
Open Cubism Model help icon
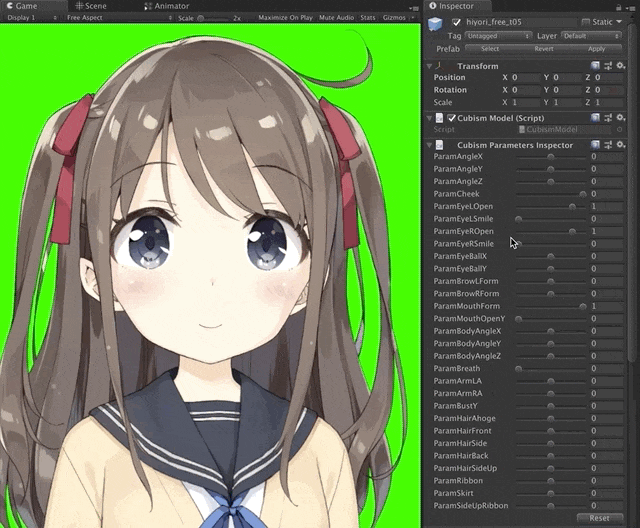point(596,118)
